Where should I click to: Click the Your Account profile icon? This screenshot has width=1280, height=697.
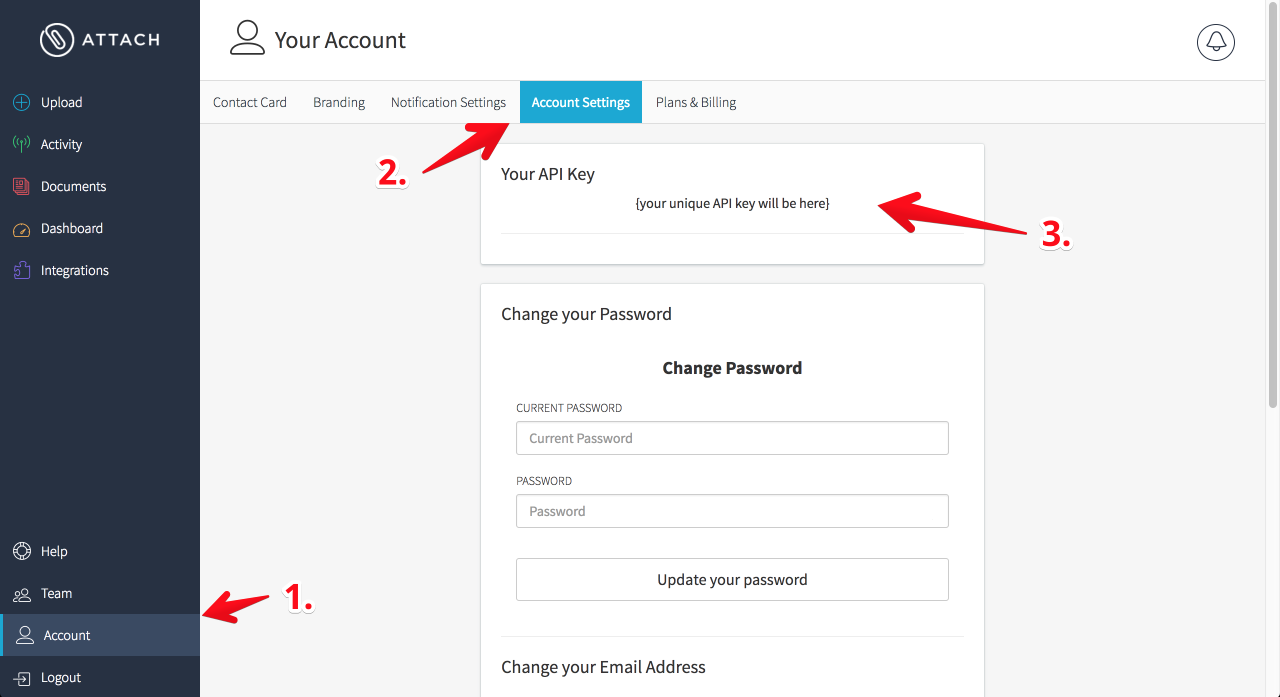[x=247, y=38]
